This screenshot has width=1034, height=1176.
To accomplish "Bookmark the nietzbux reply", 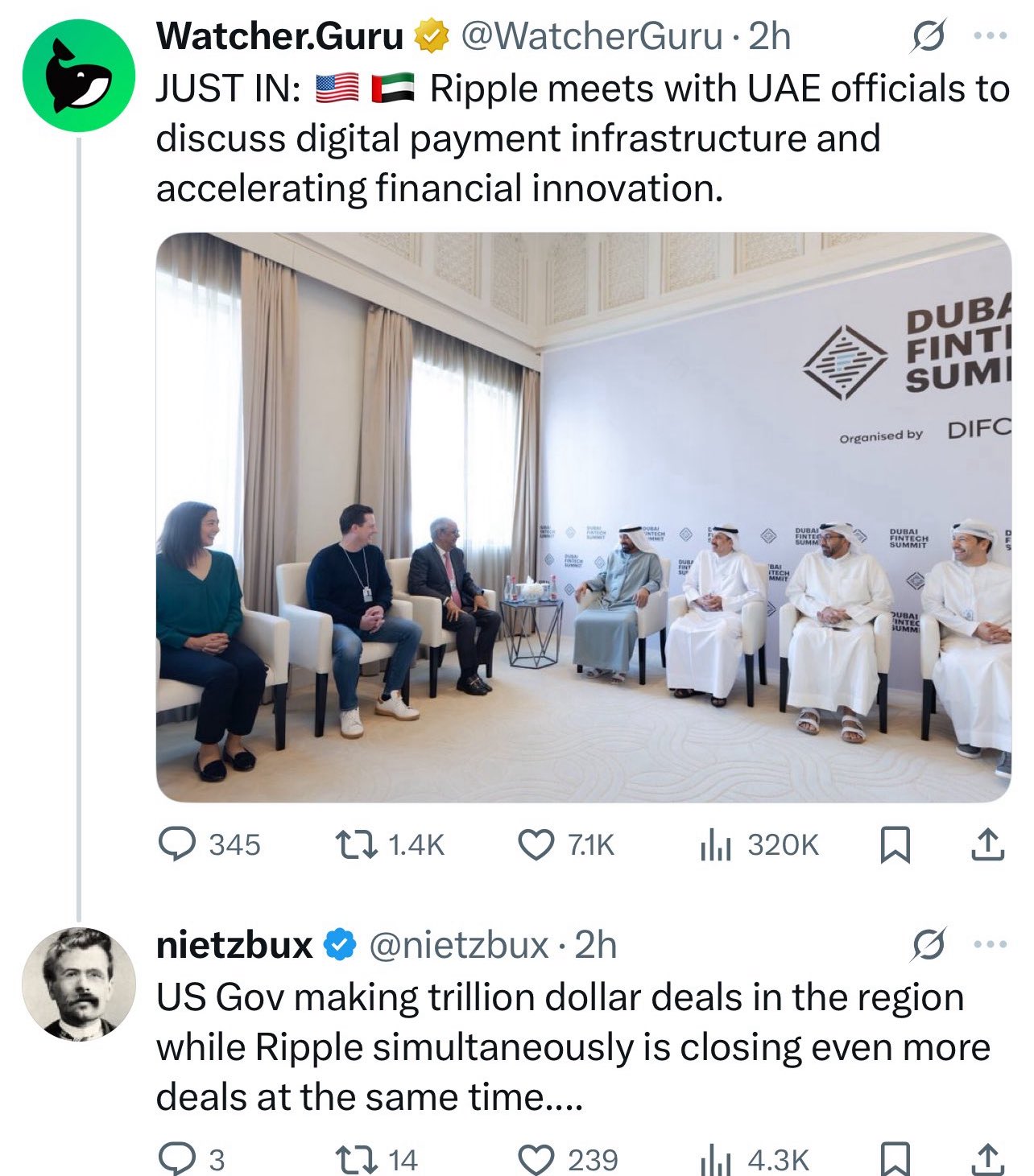I will click(894, 1159).
